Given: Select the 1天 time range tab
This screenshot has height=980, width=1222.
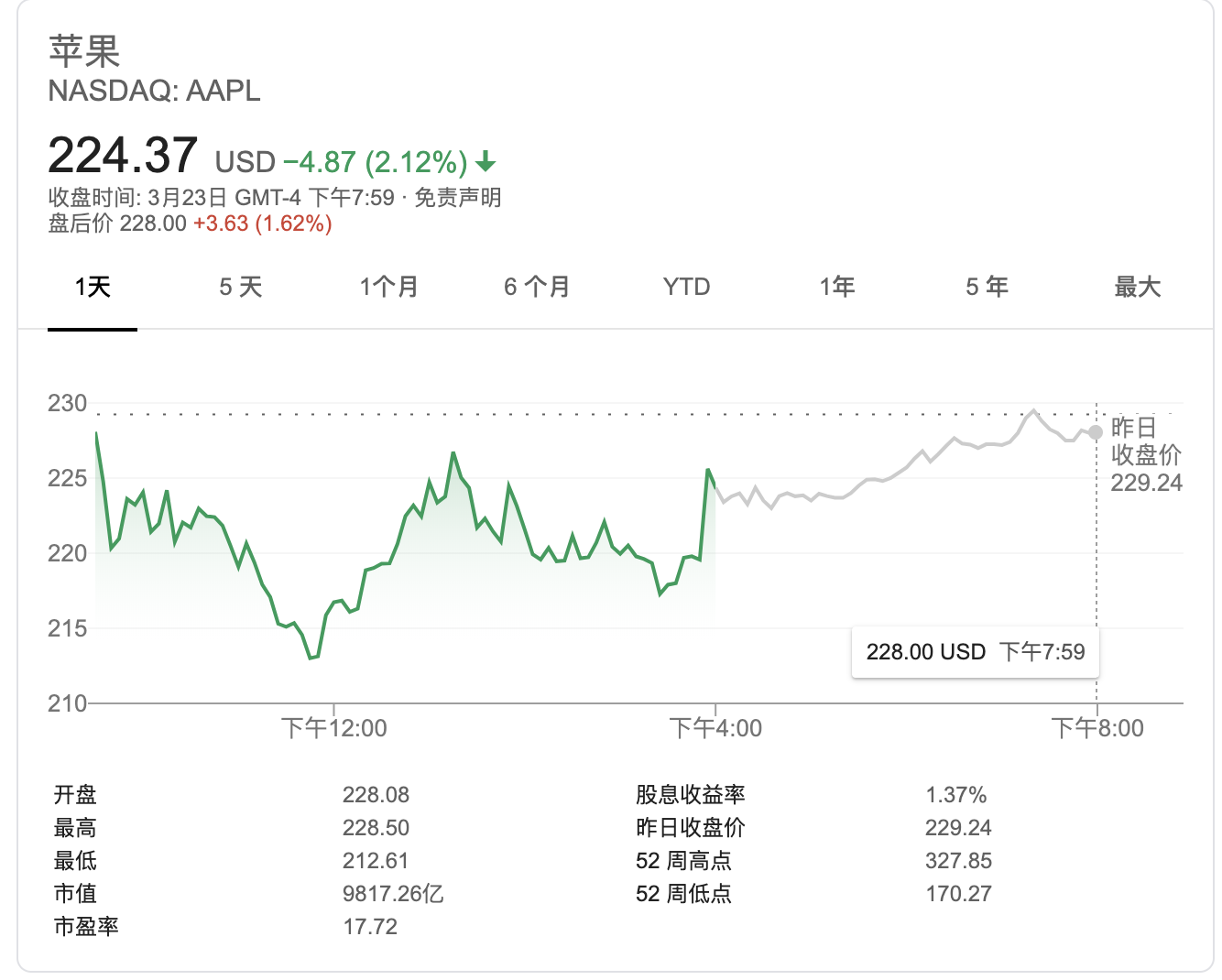Looking at the screenshot, I should (x=93, y=288).
